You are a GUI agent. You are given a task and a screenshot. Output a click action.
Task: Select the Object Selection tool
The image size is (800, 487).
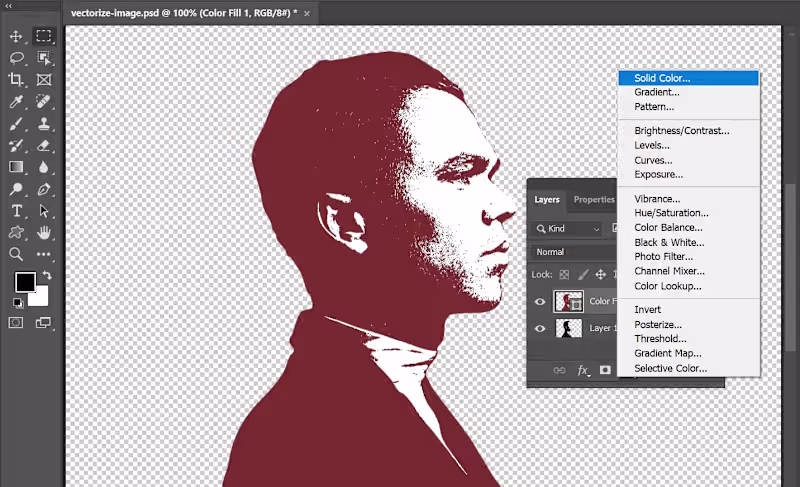coord(44,58)
